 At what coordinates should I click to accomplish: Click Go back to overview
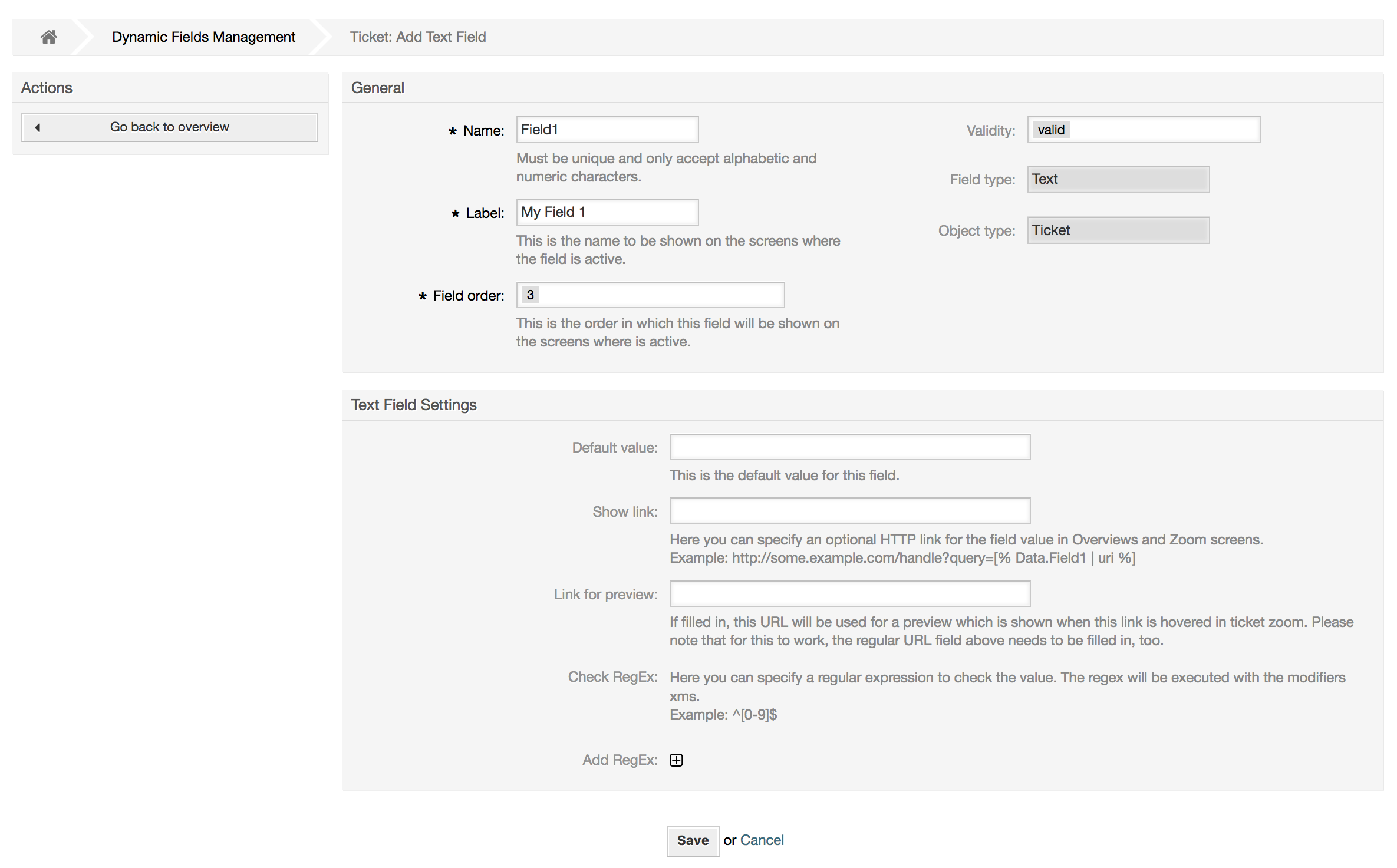point(169,127)
